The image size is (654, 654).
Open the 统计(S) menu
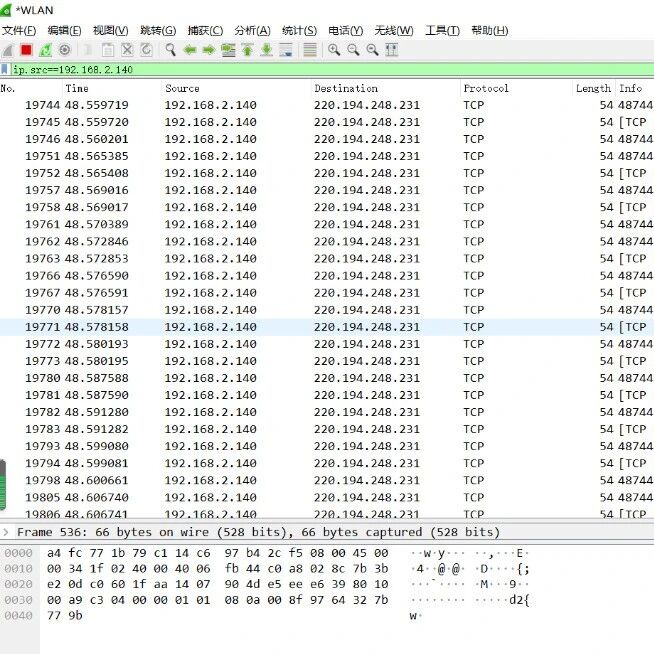point(299,30)
